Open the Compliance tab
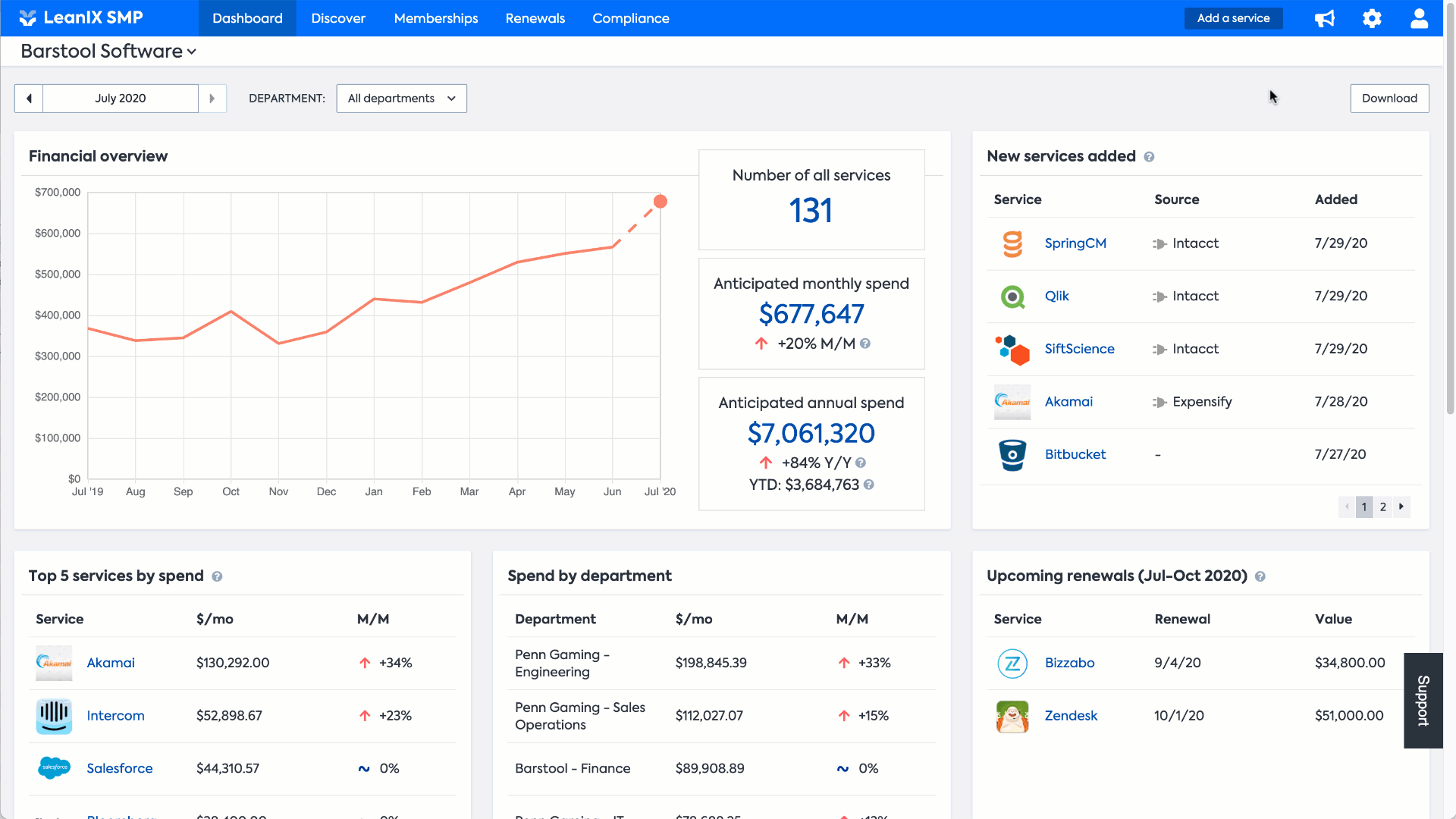Image resolution: width=1456 pixels, height=819 pixels. pos(631,18)
